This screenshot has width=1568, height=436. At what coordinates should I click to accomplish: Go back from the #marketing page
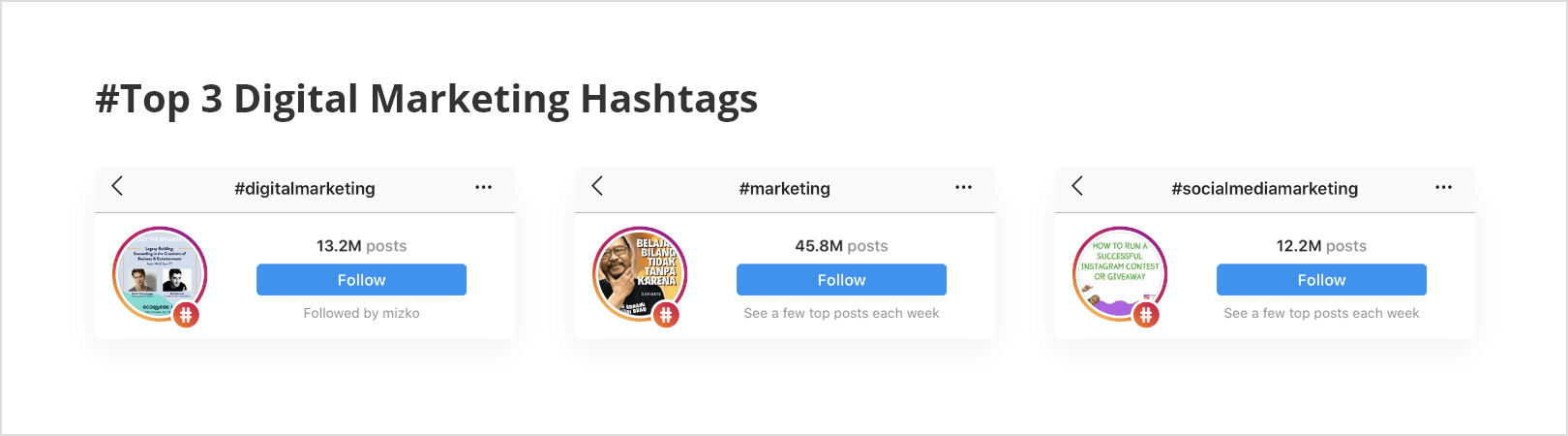click(x=597, y=186)
